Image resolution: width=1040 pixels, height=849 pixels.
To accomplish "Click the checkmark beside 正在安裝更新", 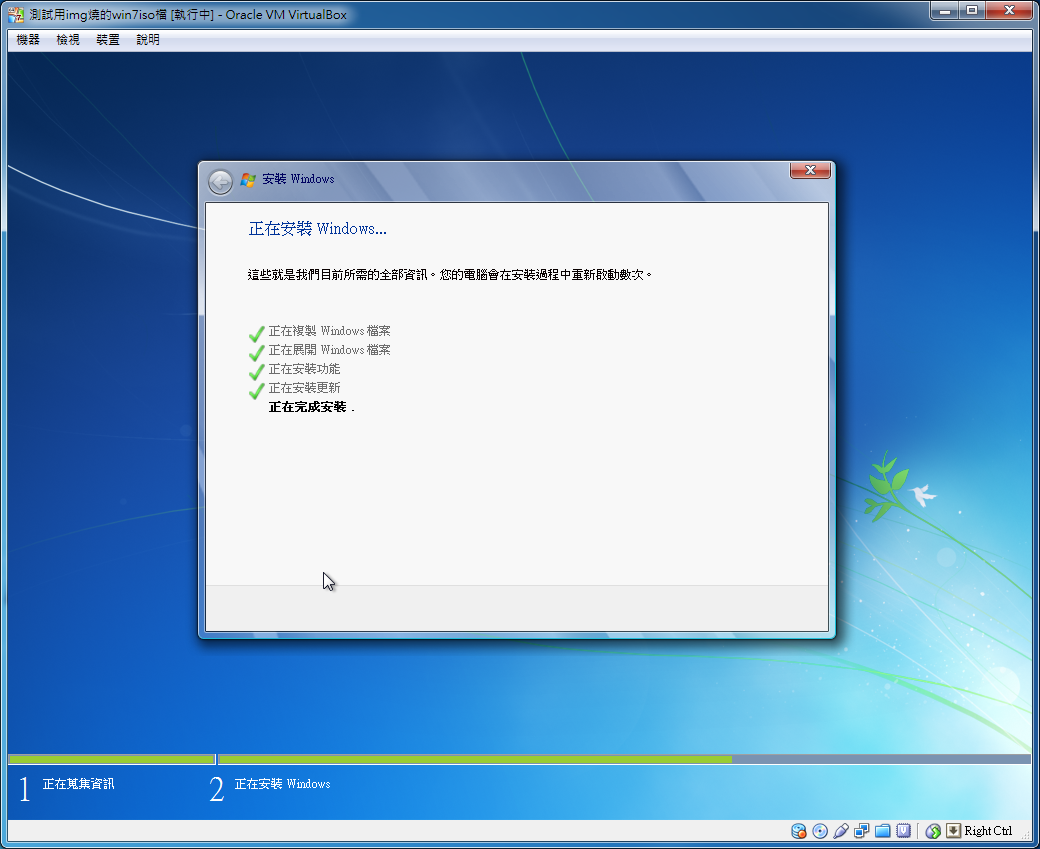I will pyautogui.click(x=257, y=391).
